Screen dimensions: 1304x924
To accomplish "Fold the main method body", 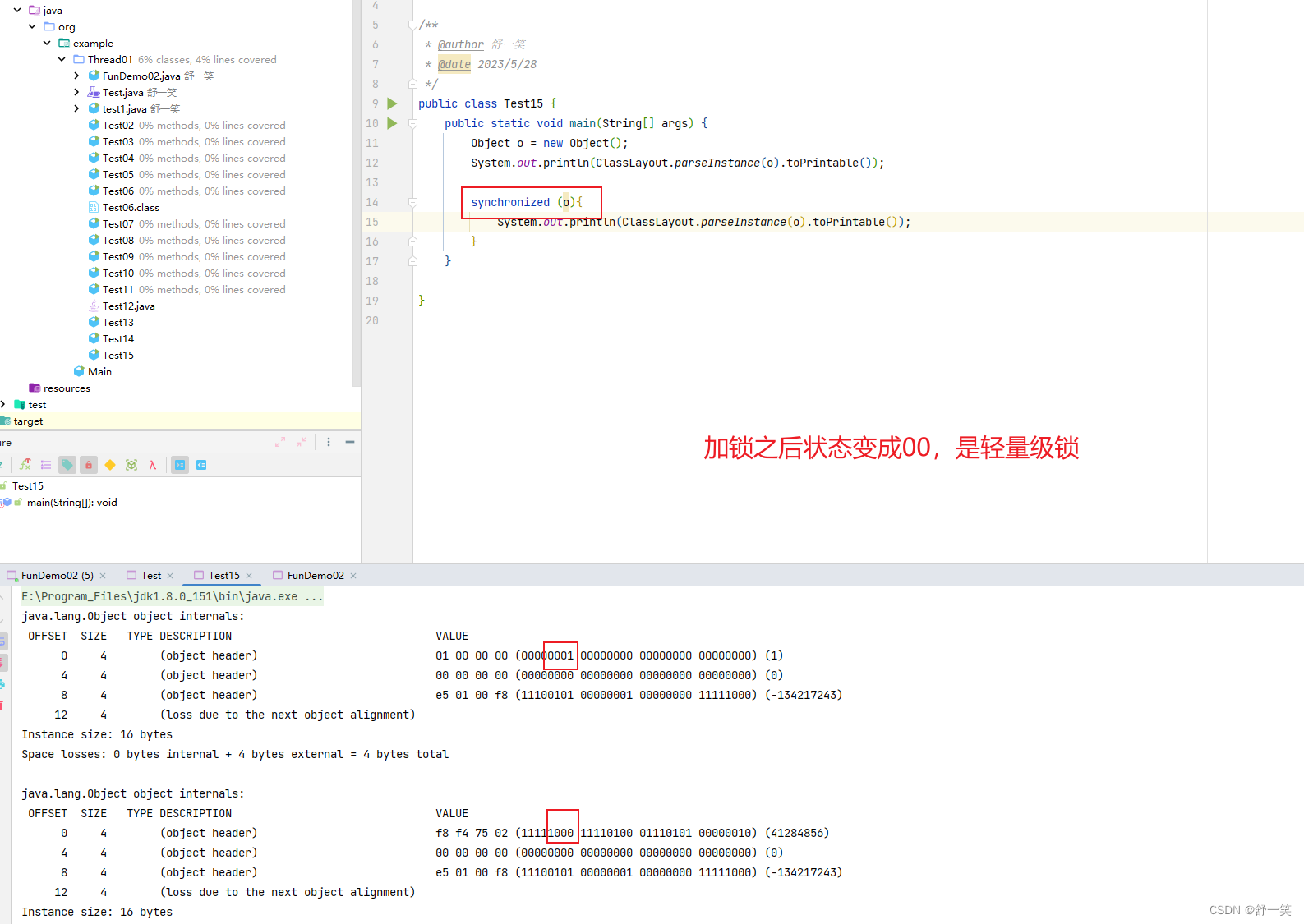I will coord(412,123).
